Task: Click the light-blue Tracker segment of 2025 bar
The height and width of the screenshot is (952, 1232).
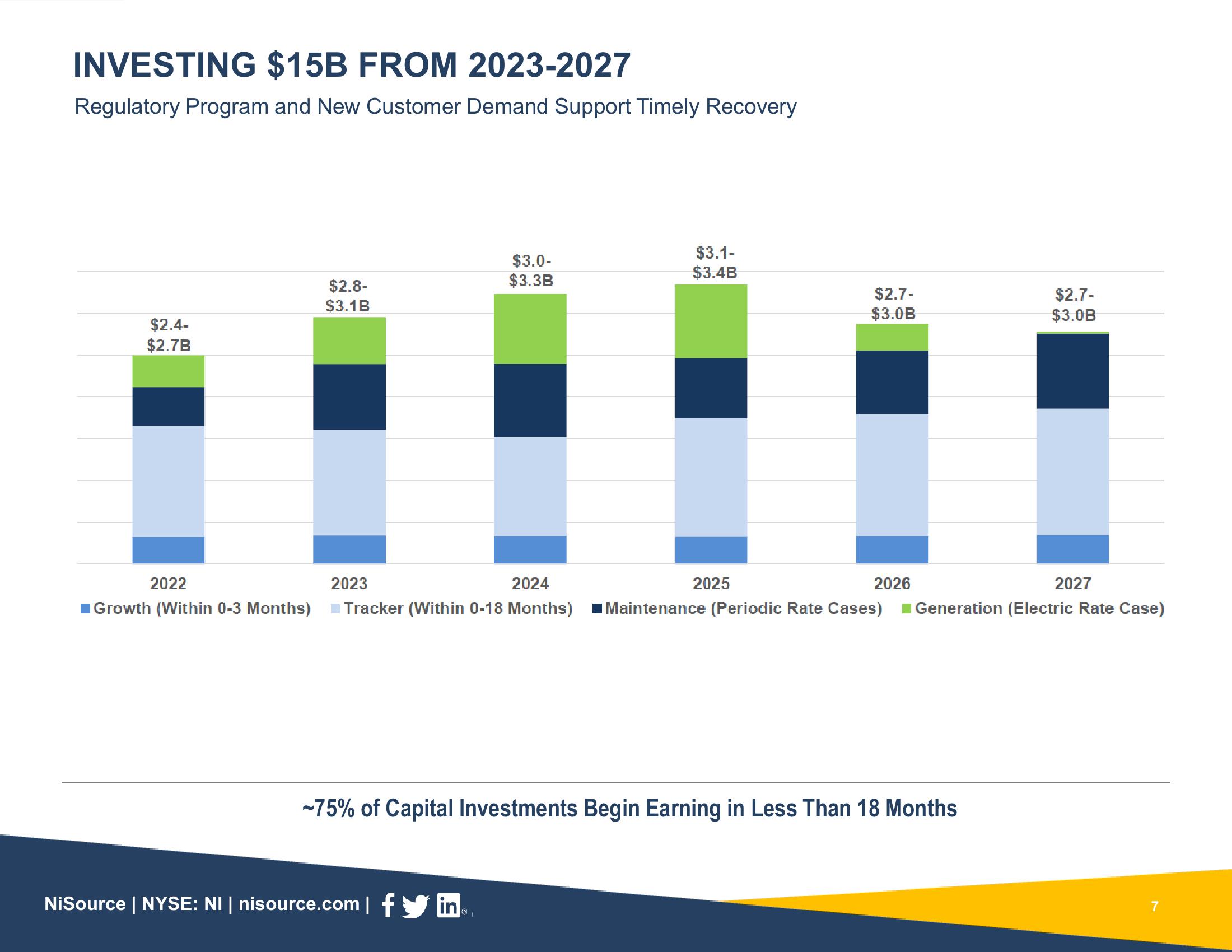Action: [x=711, y=477]
